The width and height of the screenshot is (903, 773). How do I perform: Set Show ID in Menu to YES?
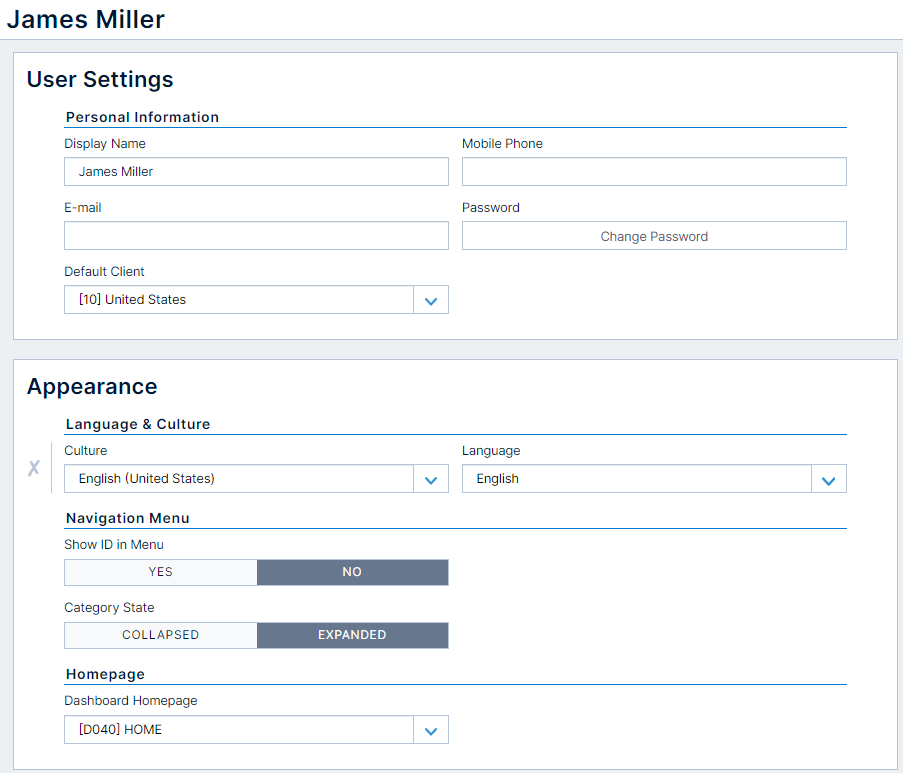click(x=160, y=572)
